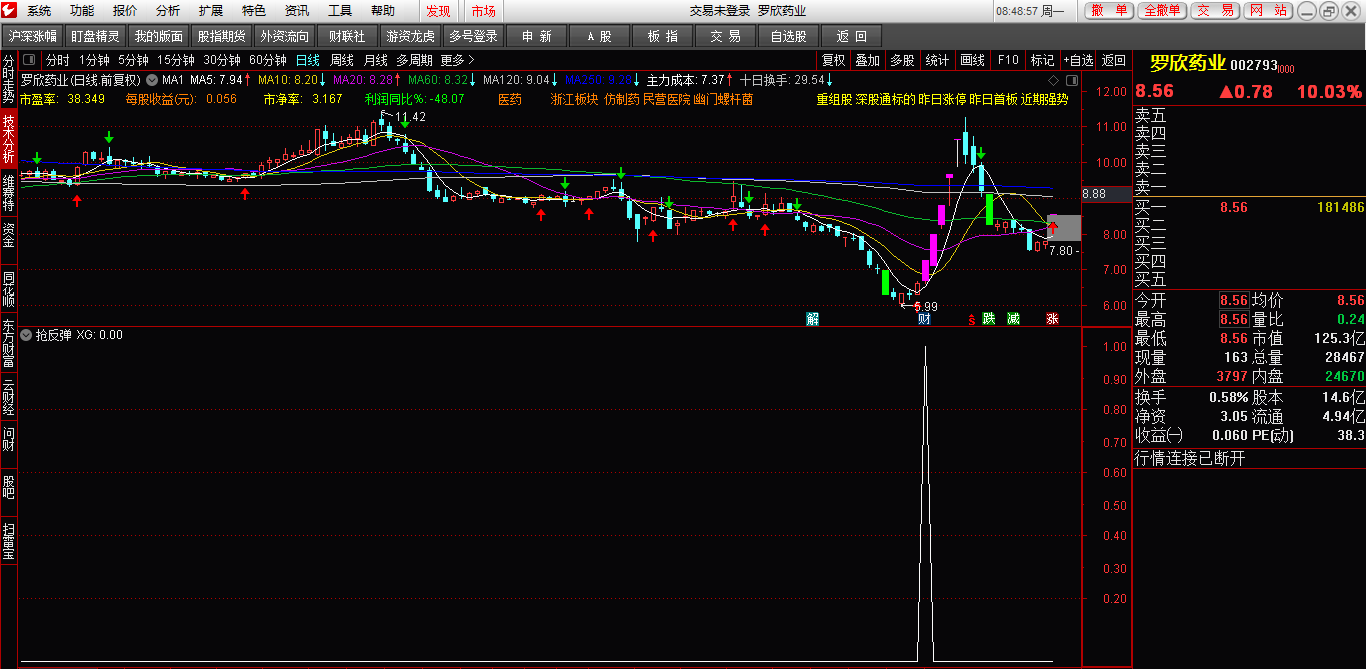Click the red 涨 marker
The width and height of the screenshot is (1366, 669).
click(1052, 319)
